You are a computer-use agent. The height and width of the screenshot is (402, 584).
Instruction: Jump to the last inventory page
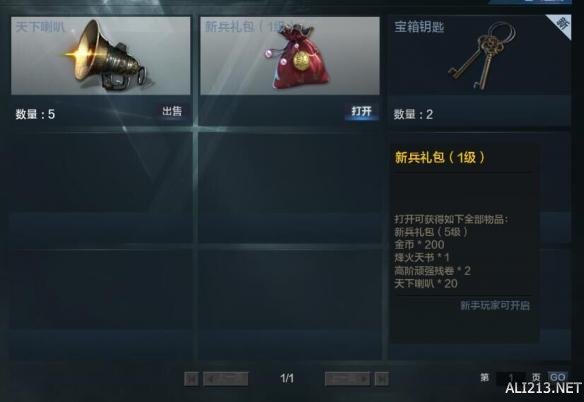point(382,379)
